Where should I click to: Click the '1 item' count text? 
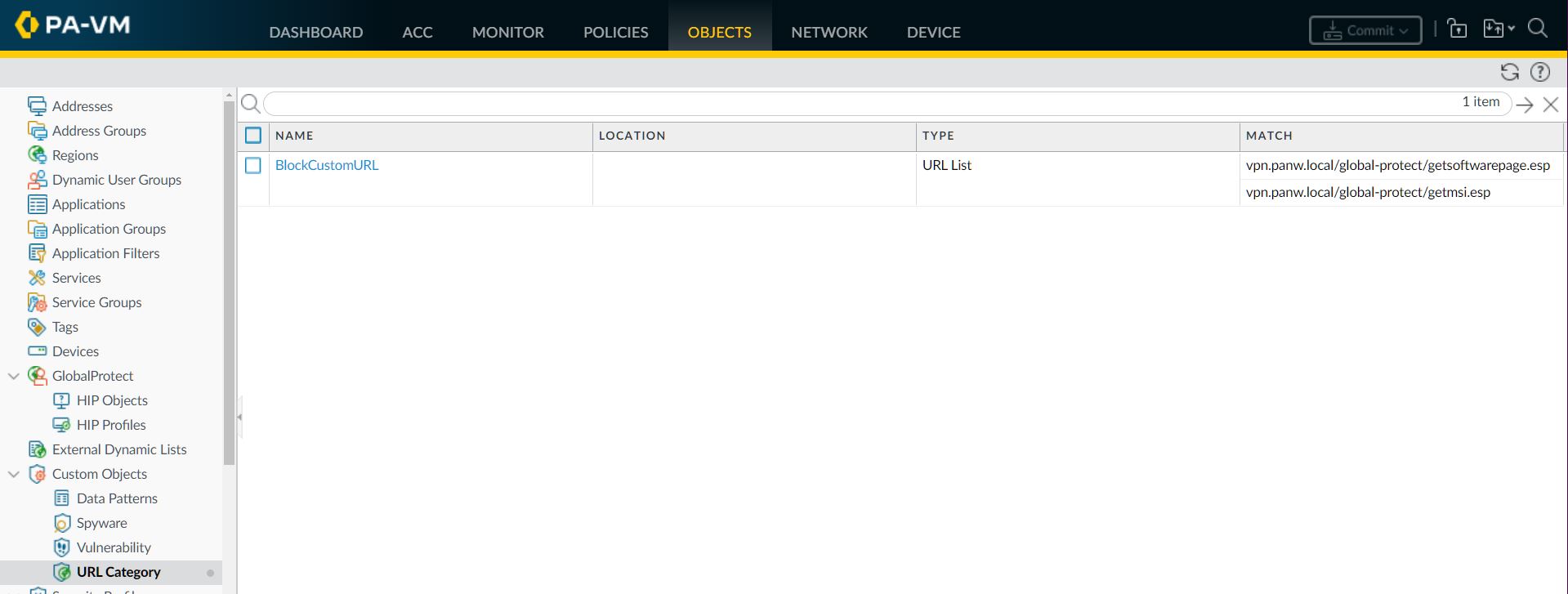click(1481, 102)
